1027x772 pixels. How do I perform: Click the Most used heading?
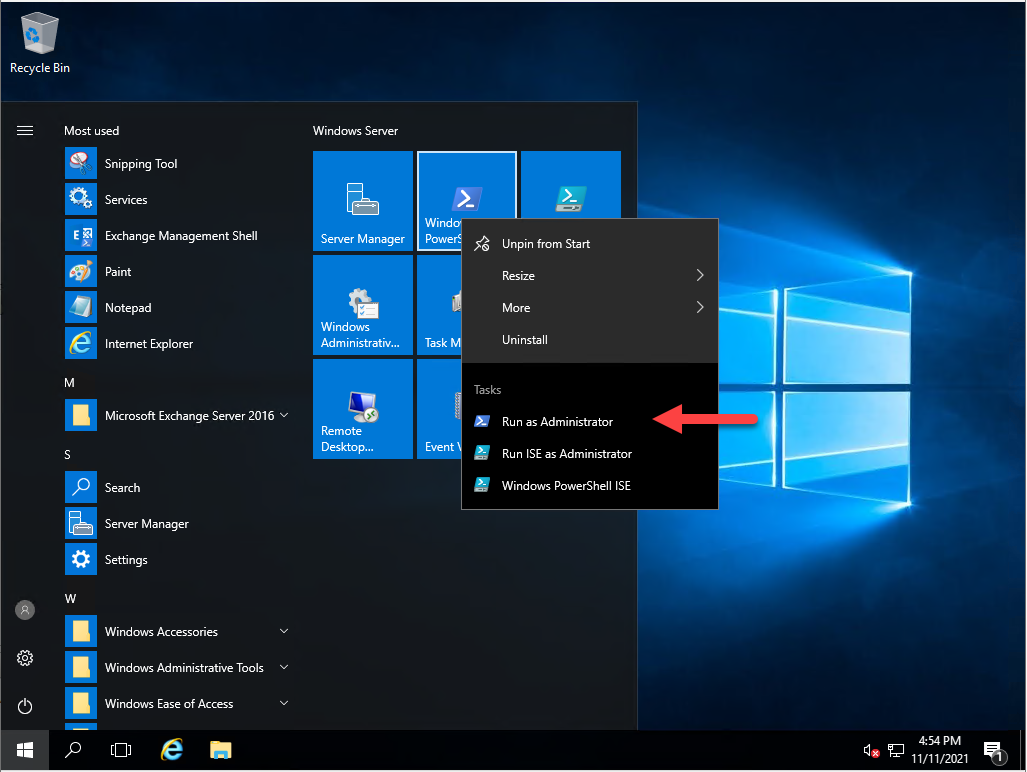[92, 131]
